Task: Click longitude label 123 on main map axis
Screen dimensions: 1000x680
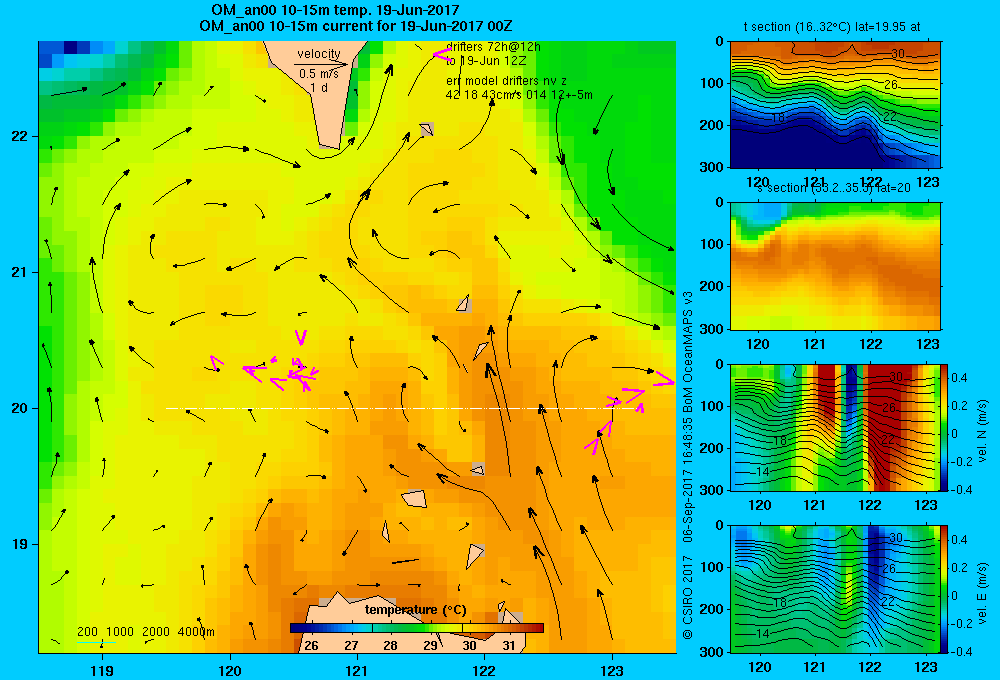Action: click(612, 670)
